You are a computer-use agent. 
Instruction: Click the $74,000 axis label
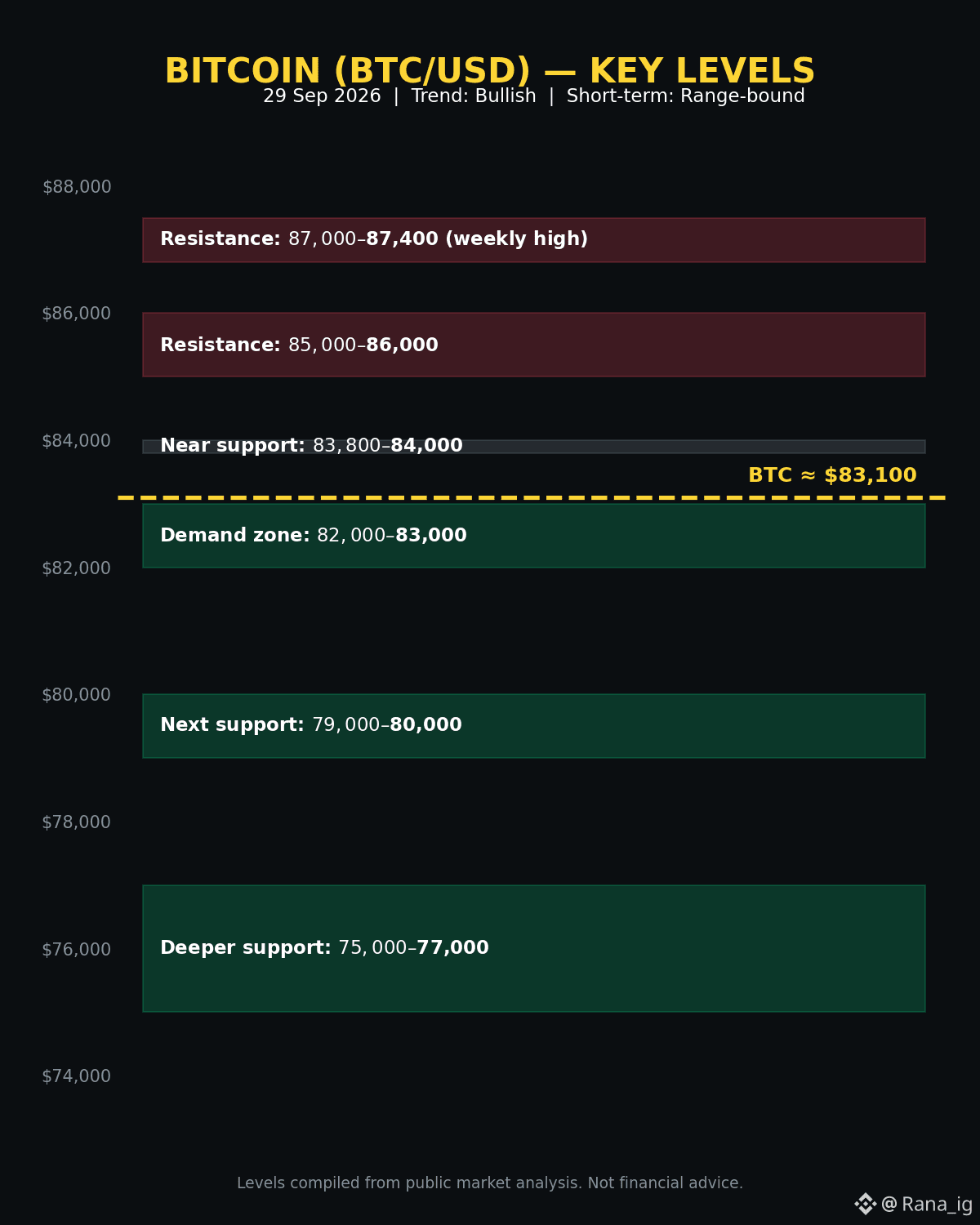[77, 1076]
